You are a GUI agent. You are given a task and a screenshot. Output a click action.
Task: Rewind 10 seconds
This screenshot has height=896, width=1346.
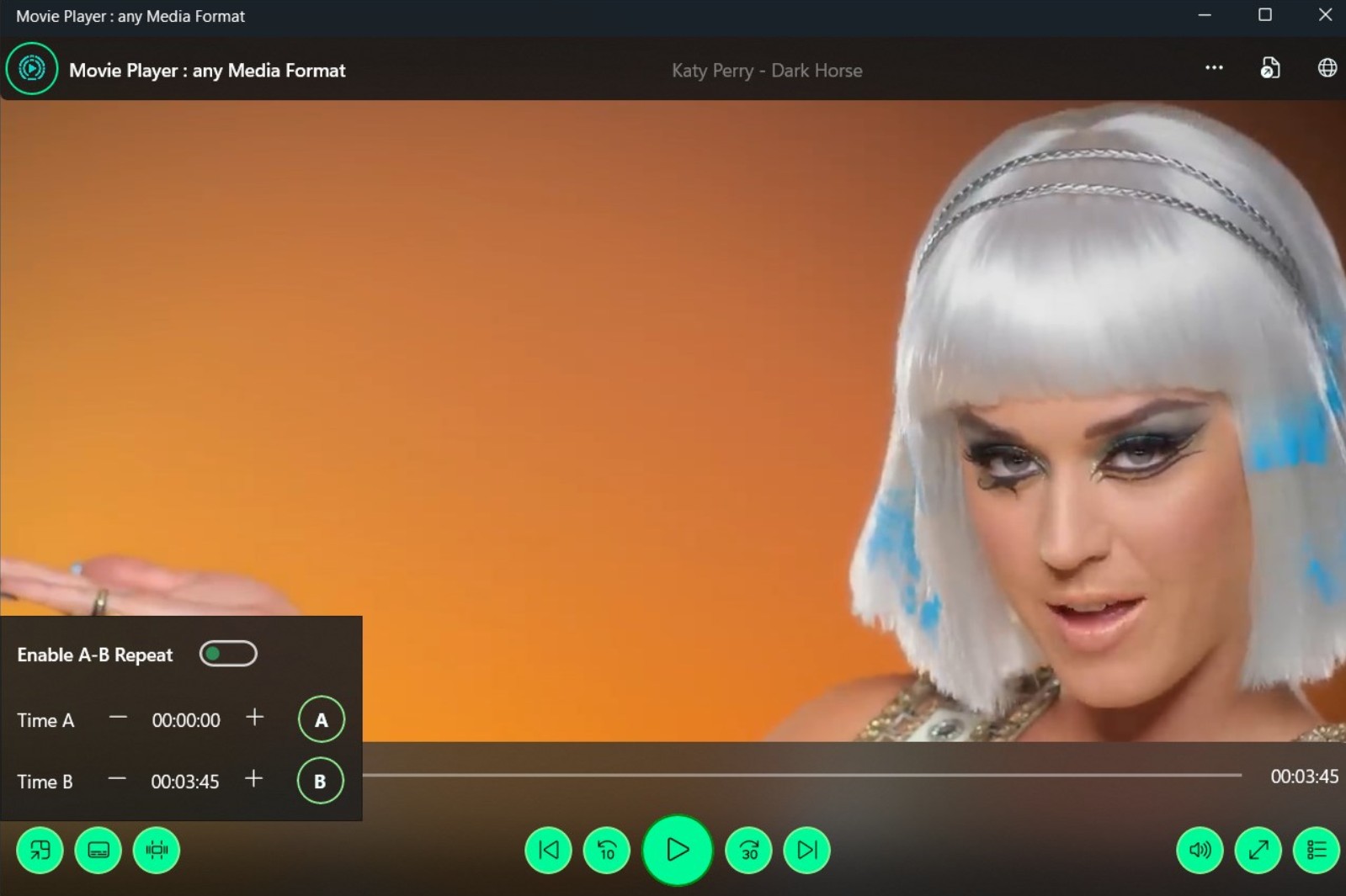tap(607, 850)
